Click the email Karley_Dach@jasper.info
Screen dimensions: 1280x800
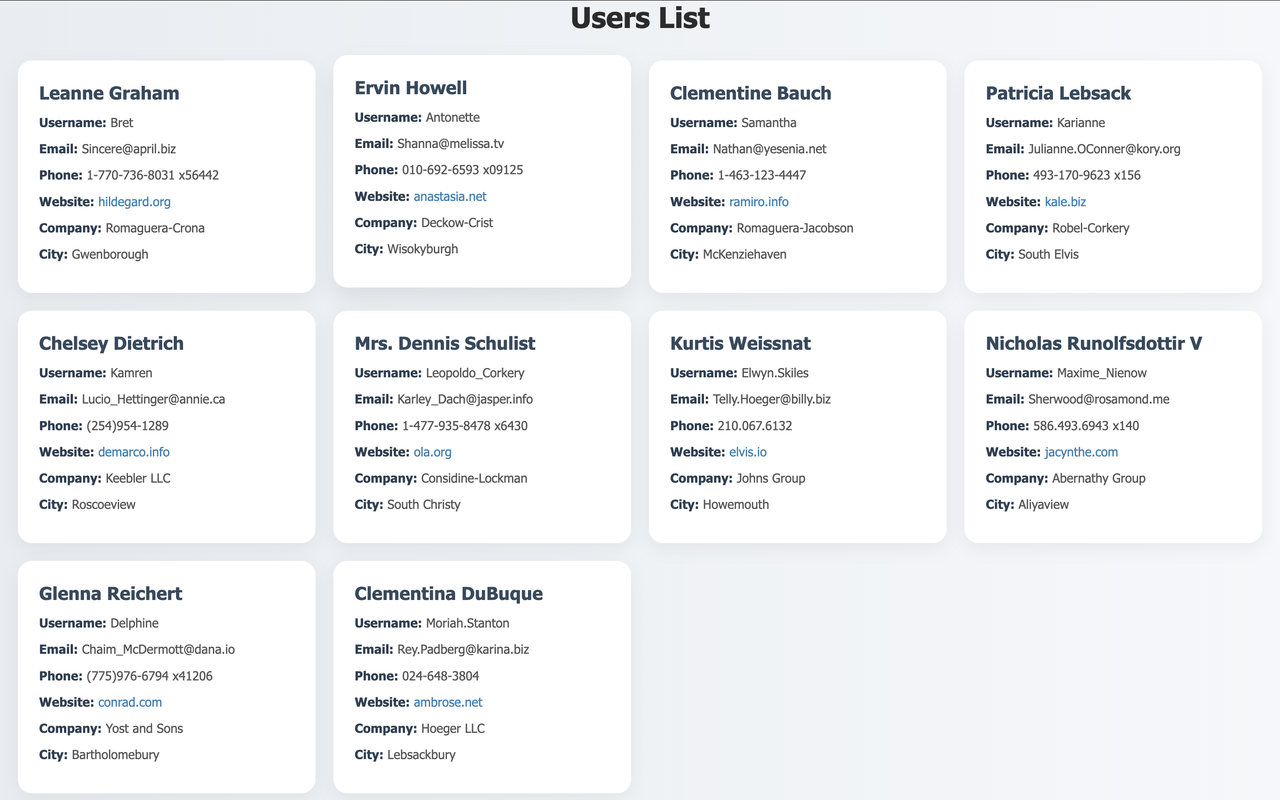(x=465, y=399)
